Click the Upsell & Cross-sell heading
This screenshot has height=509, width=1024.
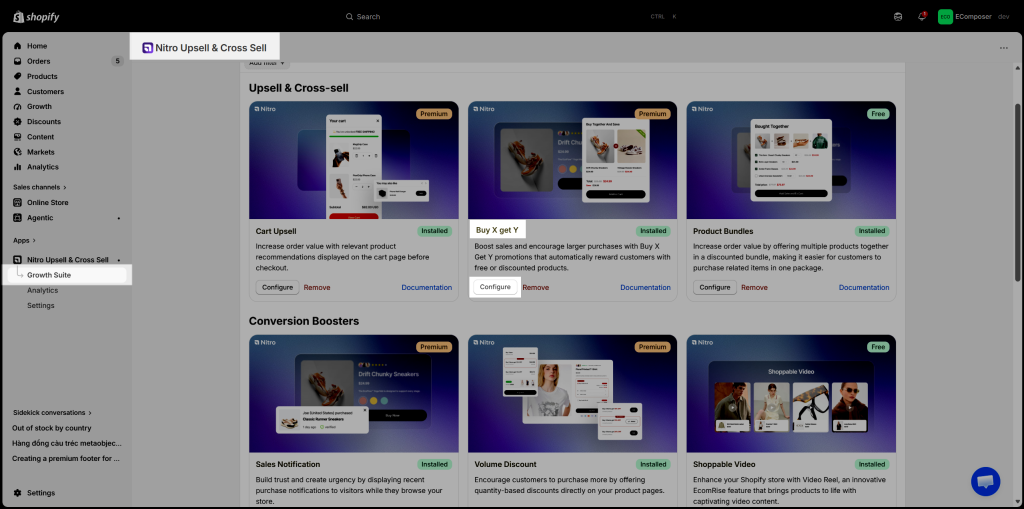(298, 88)
